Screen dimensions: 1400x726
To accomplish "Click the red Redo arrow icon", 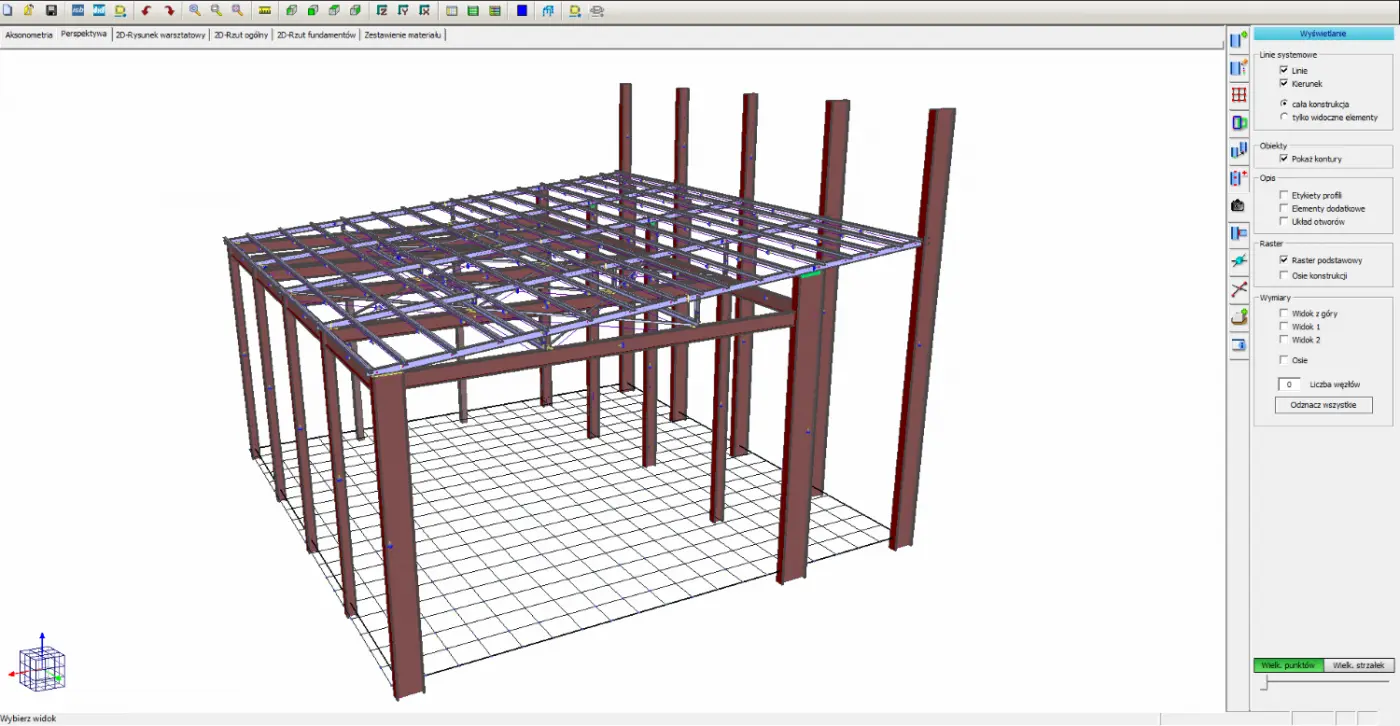I will [x=169, y=11].
